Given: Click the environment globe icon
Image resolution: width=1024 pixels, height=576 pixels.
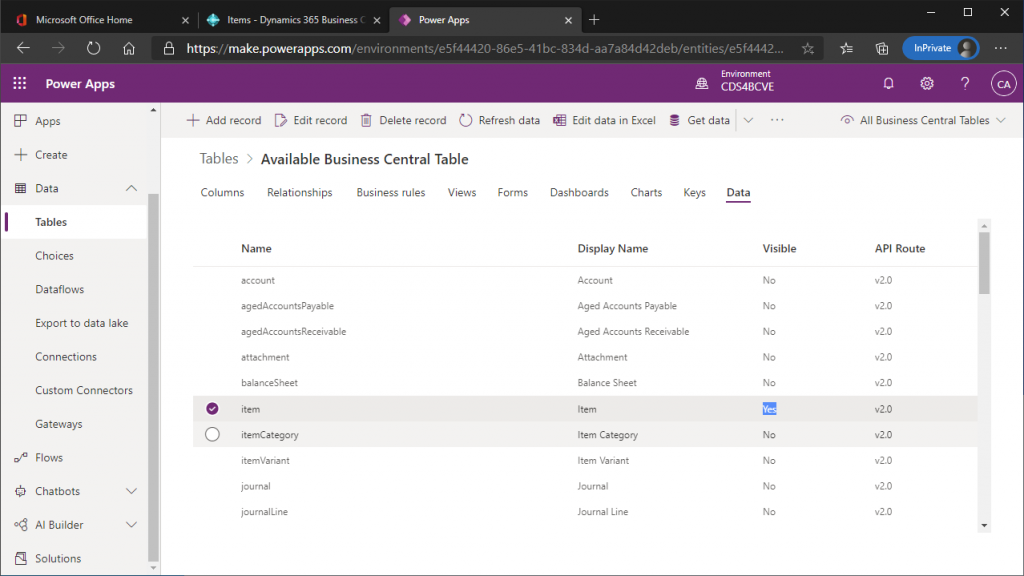Looking at the screenshot, I should point(701,84).
